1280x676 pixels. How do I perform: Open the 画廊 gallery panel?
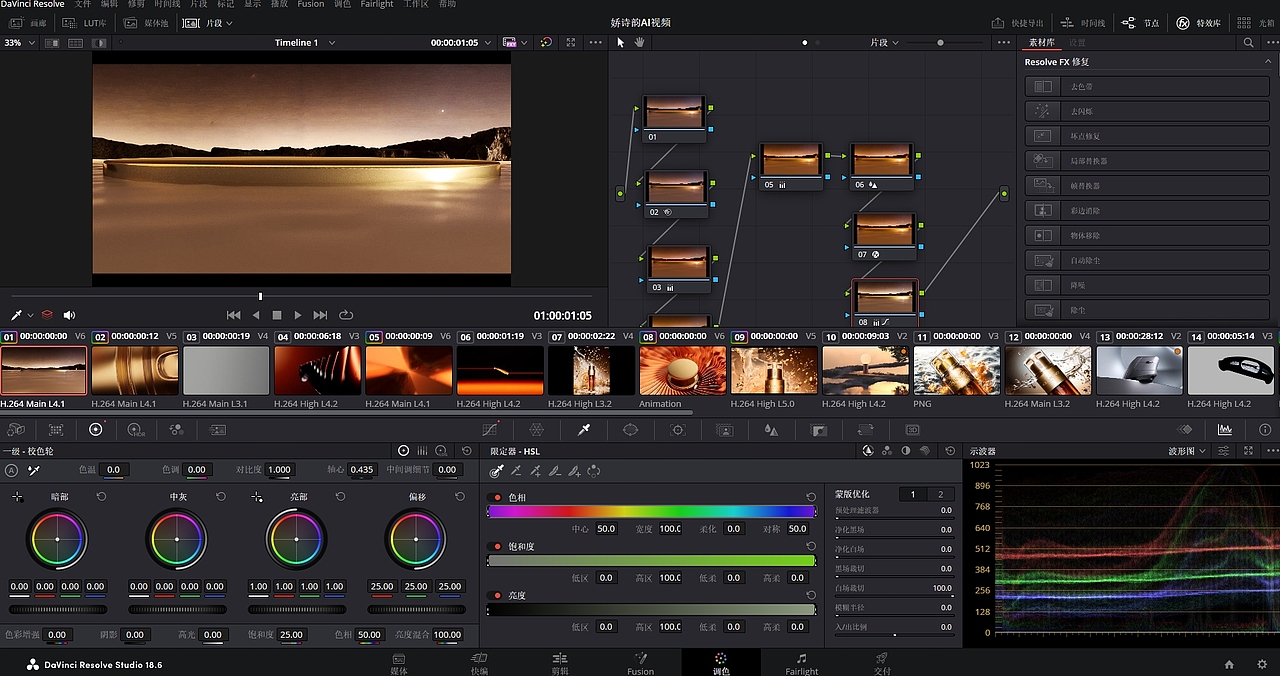pyautogui.click(x=27, y=22)
